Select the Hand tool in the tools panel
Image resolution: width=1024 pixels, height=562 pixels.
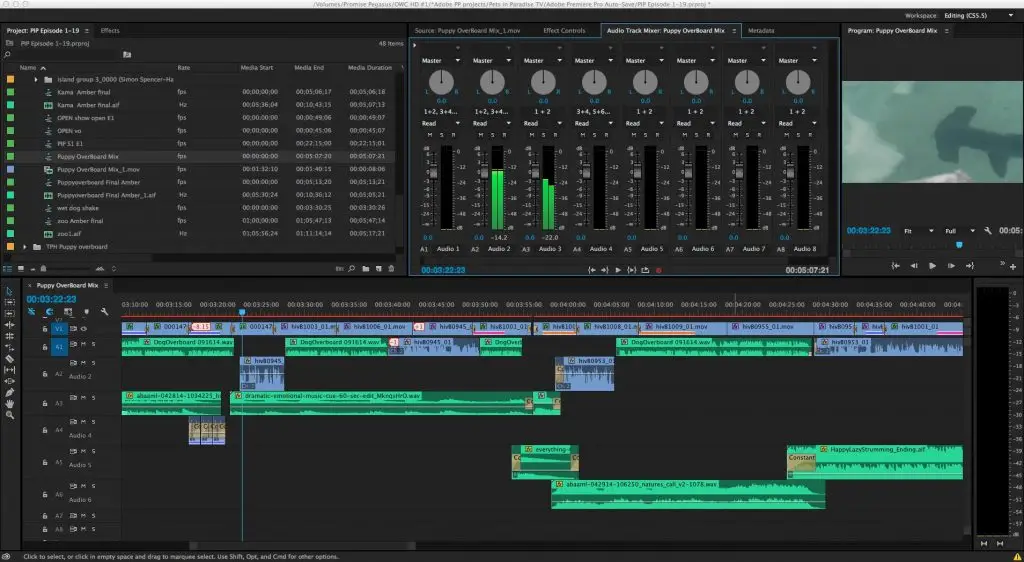point(9,404)
